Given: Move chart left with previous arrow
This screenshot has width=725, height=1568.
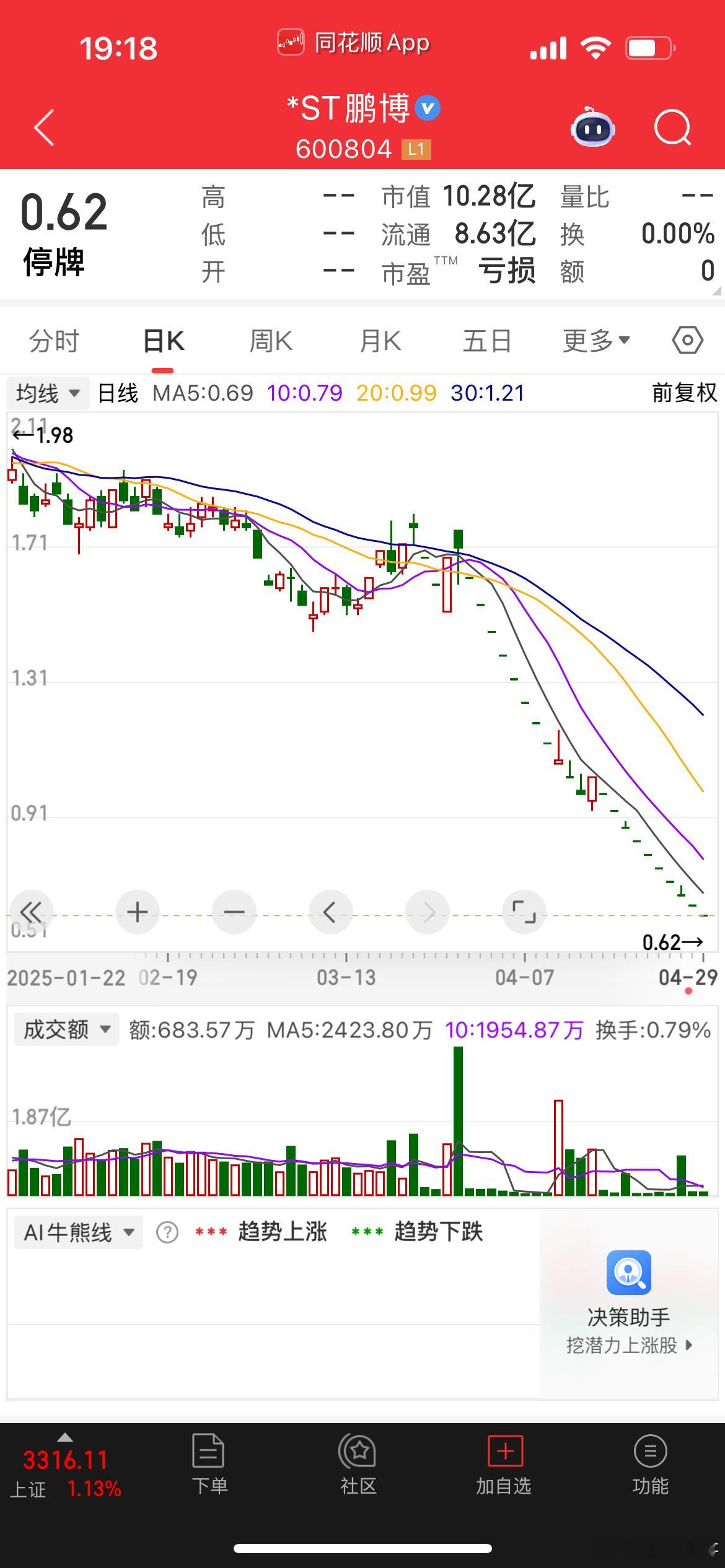Looking at the screenshot, I should [330, 912].
